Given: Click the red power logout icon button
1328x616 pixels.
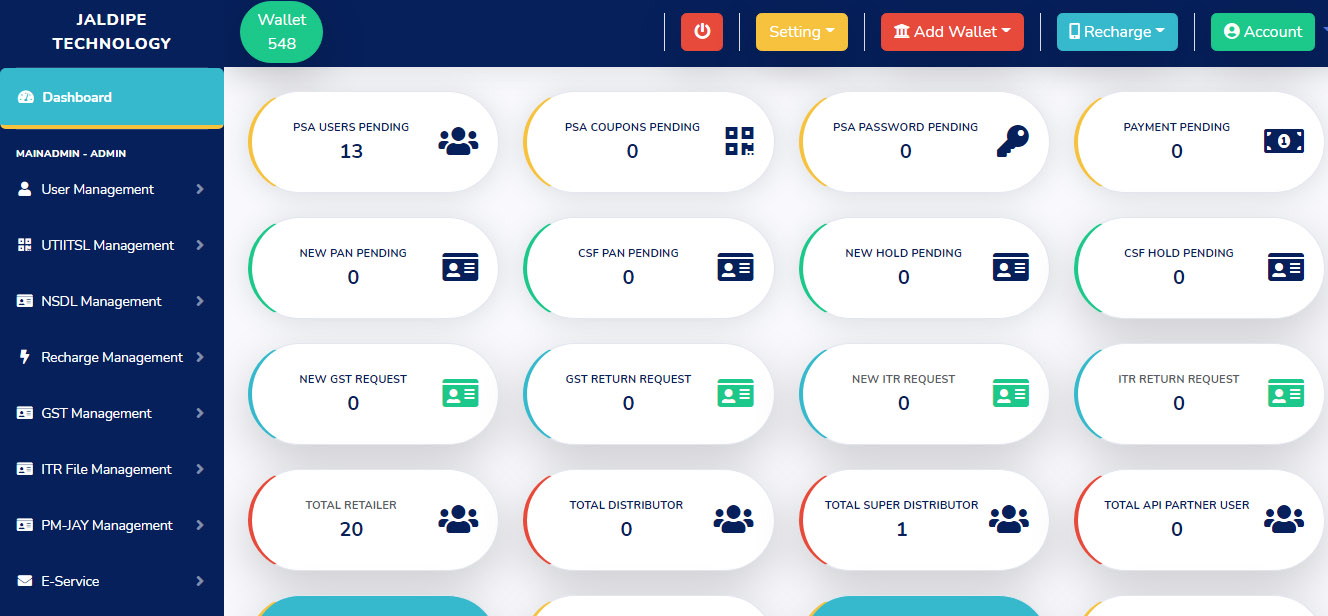Looking at the screenshot, I should pos(702,32).
